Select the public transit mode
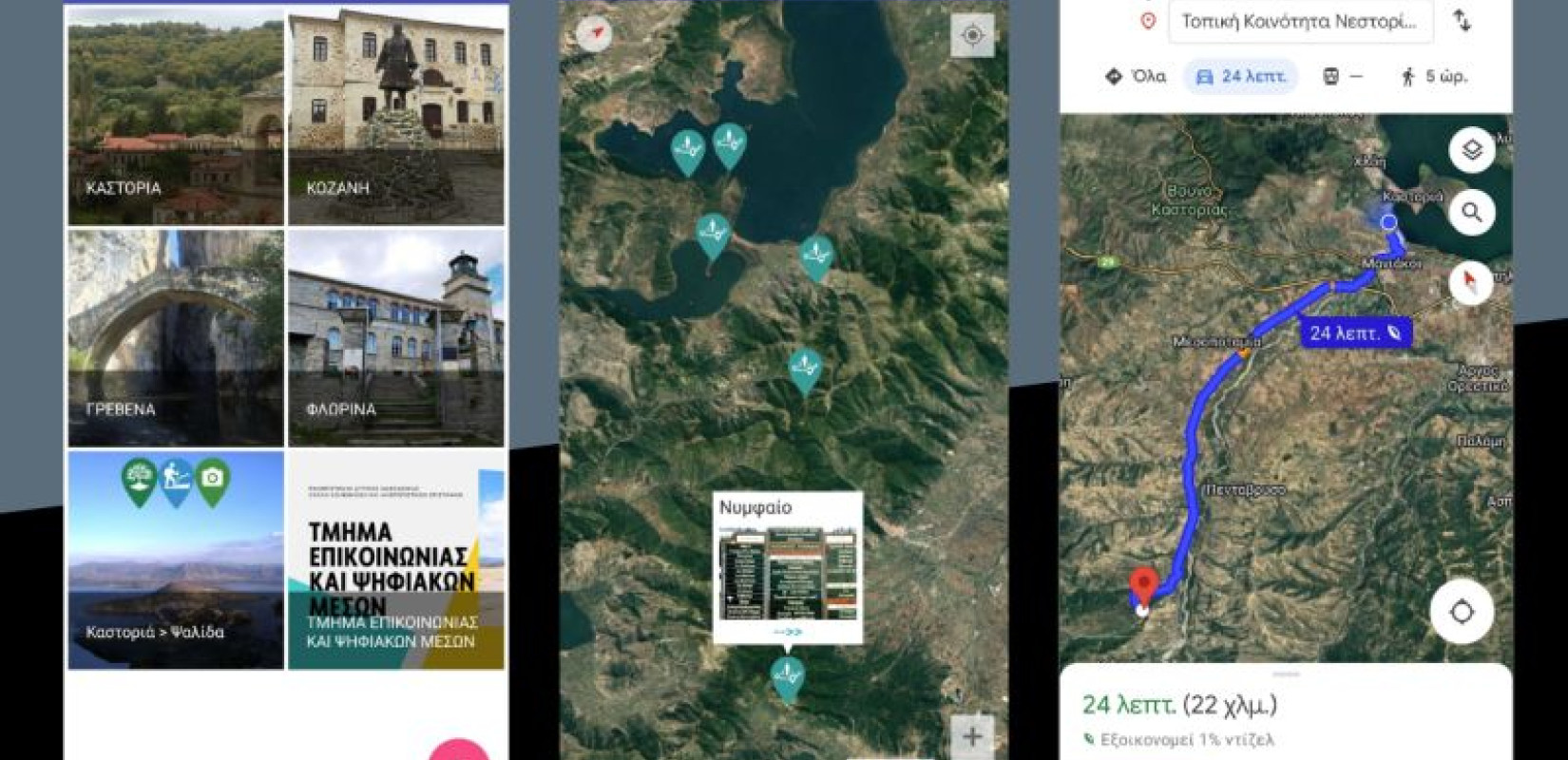 [1341, 77]
